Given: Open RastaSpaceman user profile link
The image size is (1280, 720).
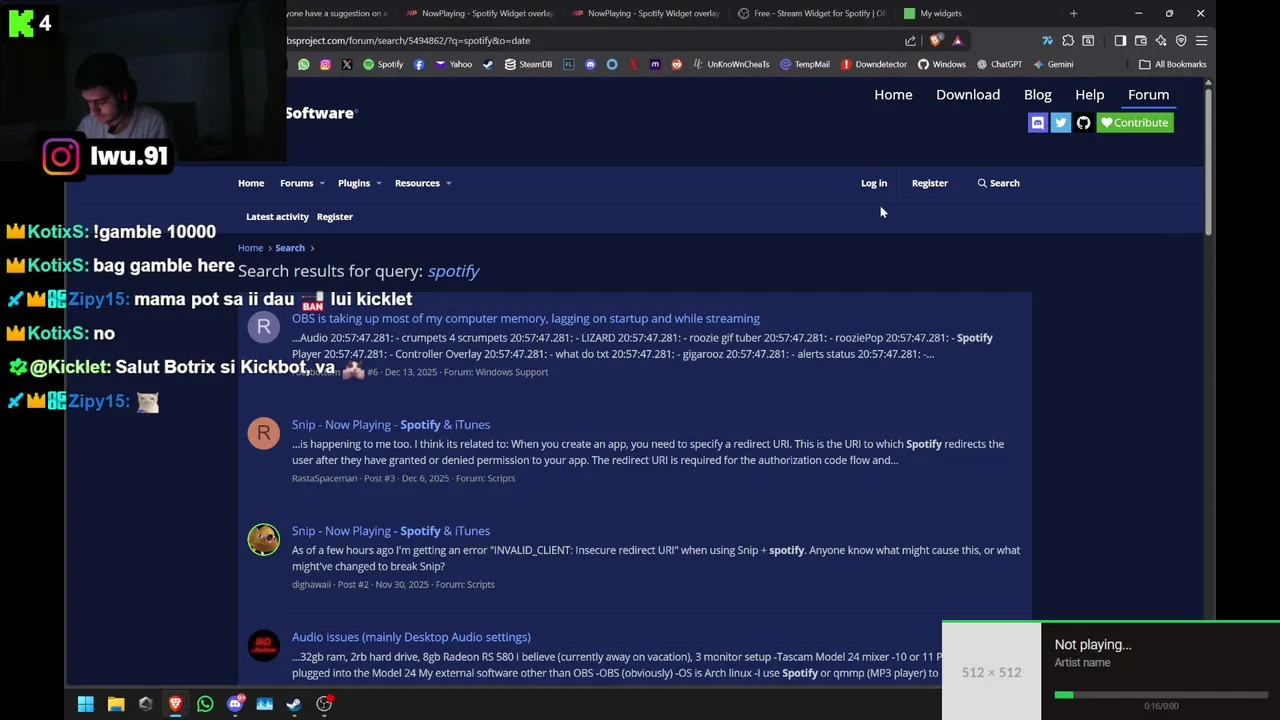Looking at the screenshot, I should (x=324, y=478).
